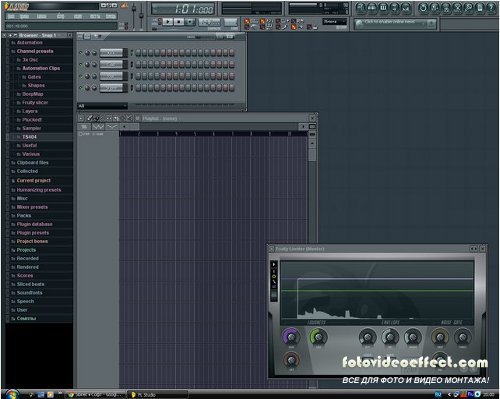Image resolution: width=500 pixels, height=399 pixels.
Task: Select the pencil draw tool in Playlist toolbar
Action: pos(90,118)
